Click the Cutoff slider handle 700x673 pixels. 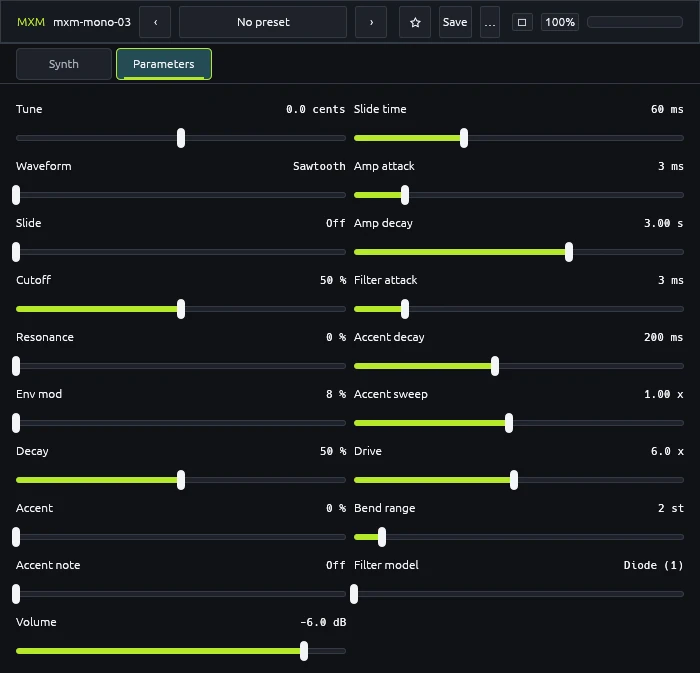coord(181,309)
